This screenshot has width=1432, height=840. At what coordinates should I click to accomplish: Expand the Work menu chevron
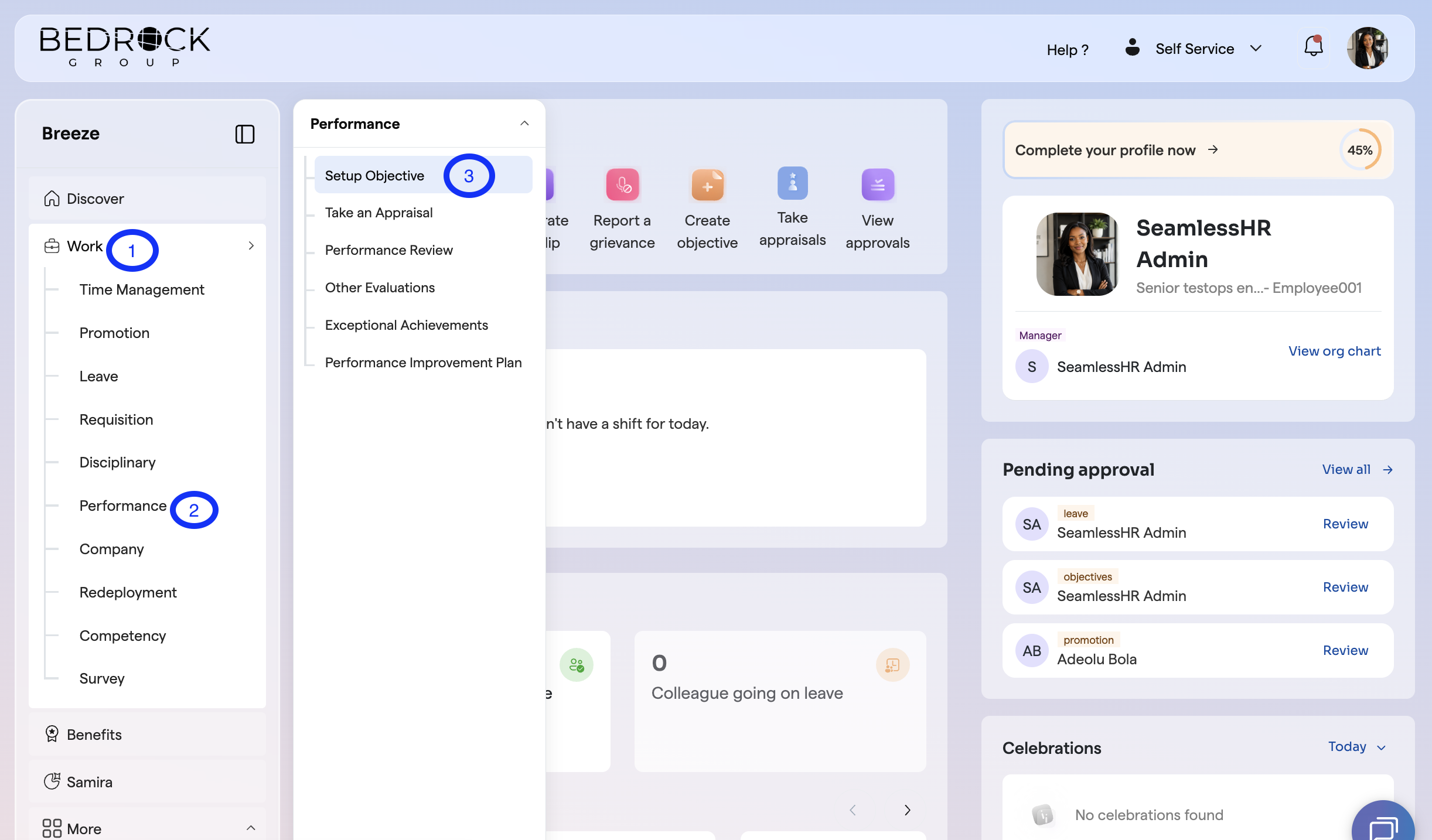pos(251,246)
